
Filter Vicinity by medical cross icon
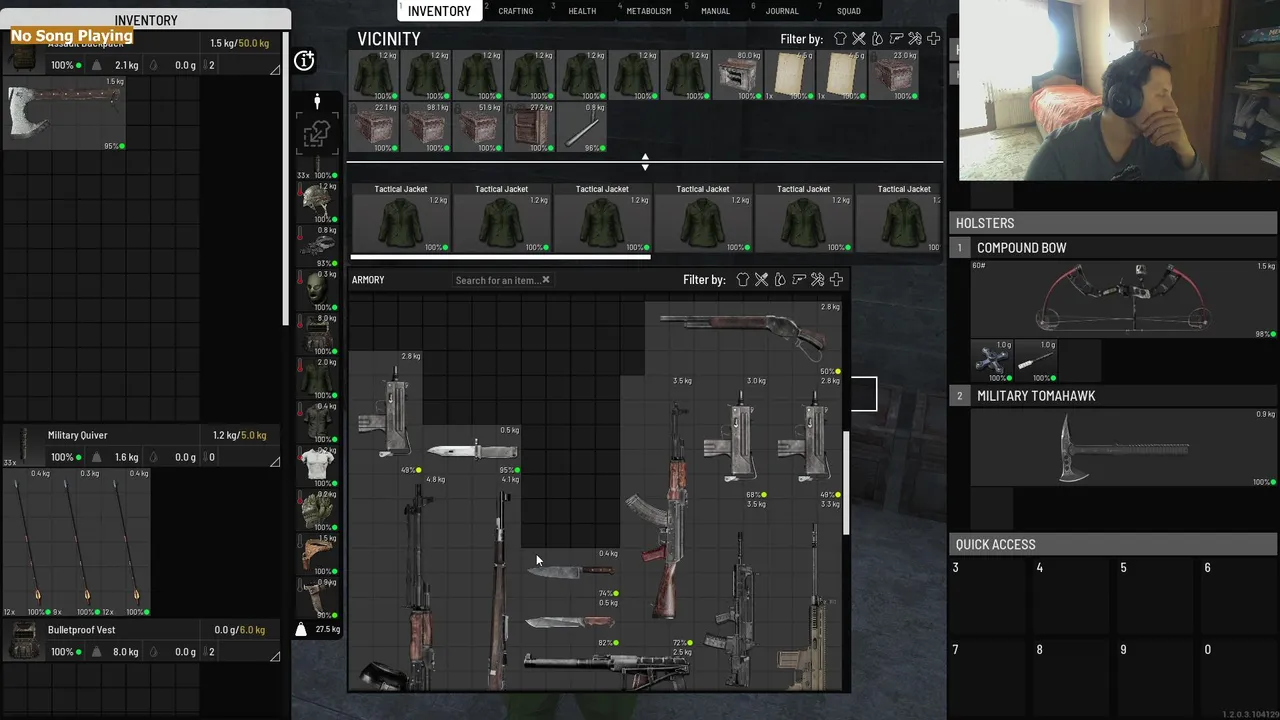point(933,39)
